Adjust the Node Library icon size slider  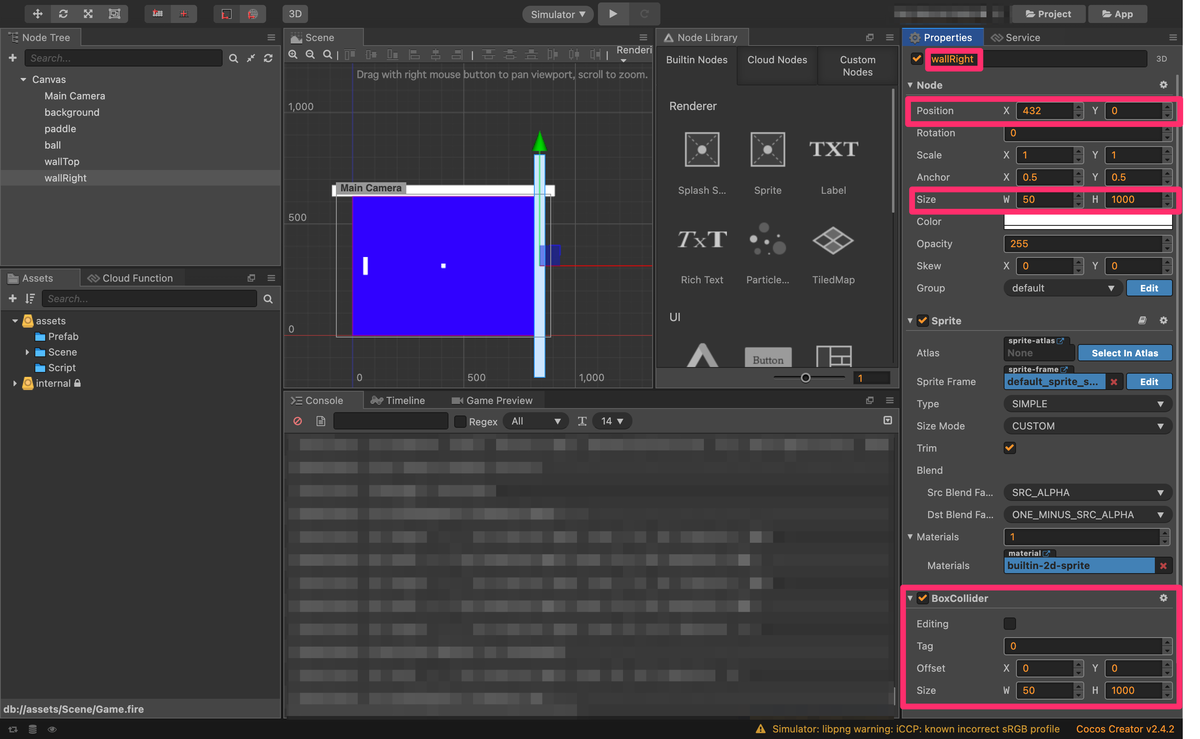point(806,378)
